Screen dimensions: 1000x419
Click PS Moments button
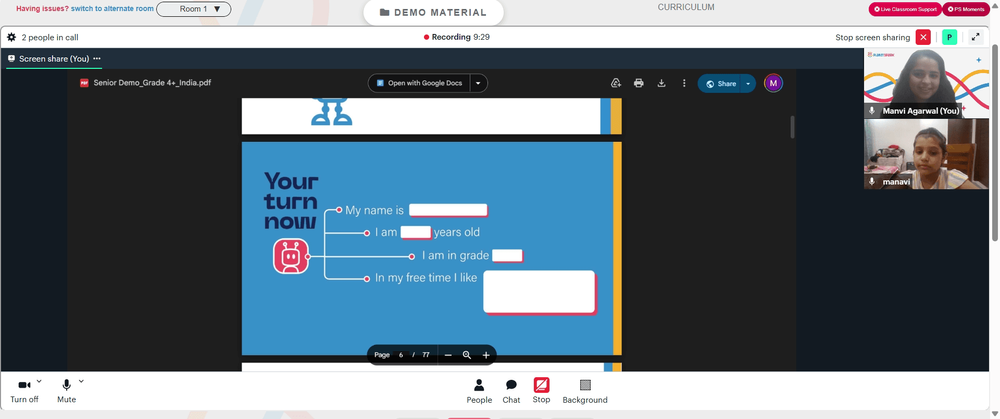tap(966, 9)
